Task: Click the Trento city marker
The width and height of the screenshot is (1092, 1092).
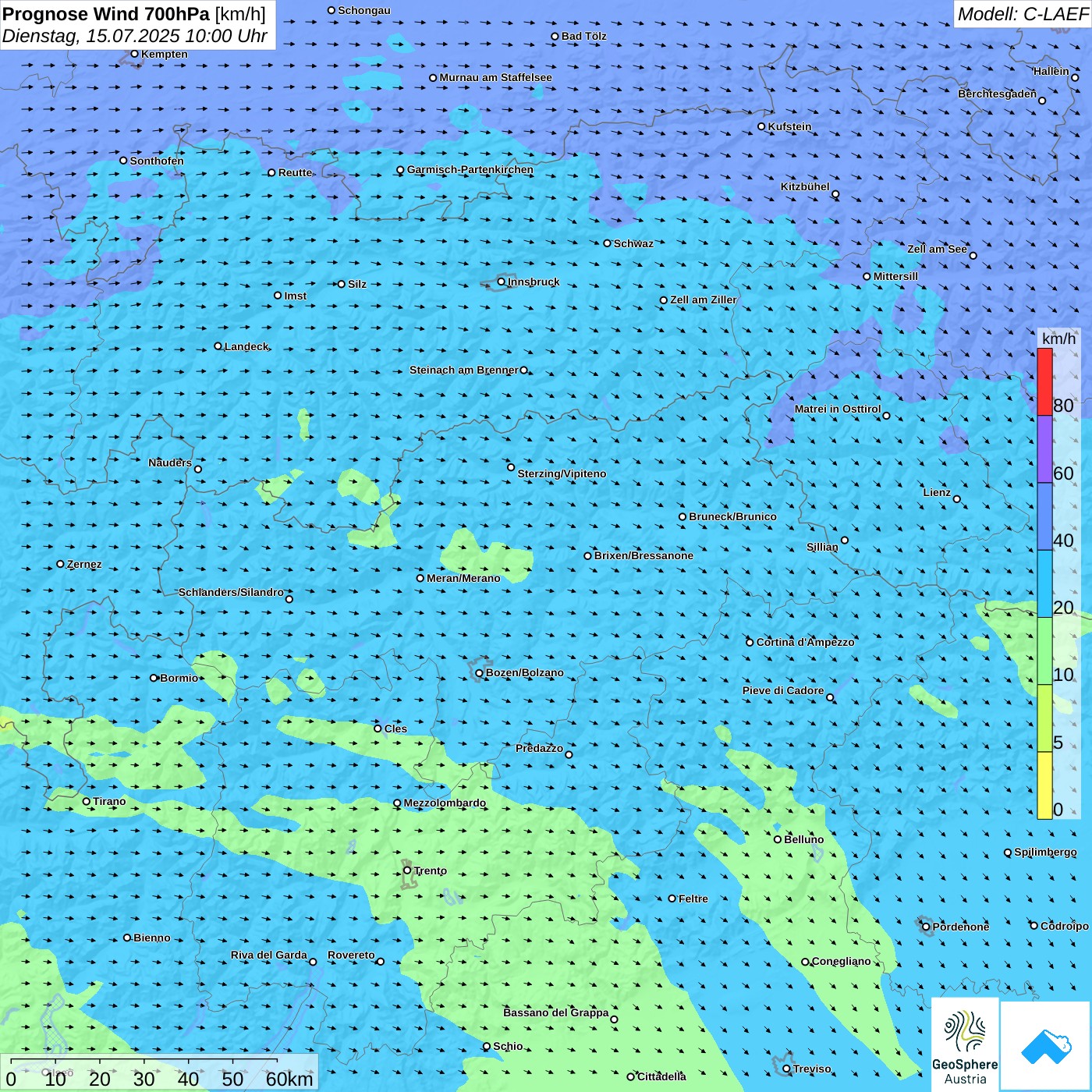Action: click(407, 870)
